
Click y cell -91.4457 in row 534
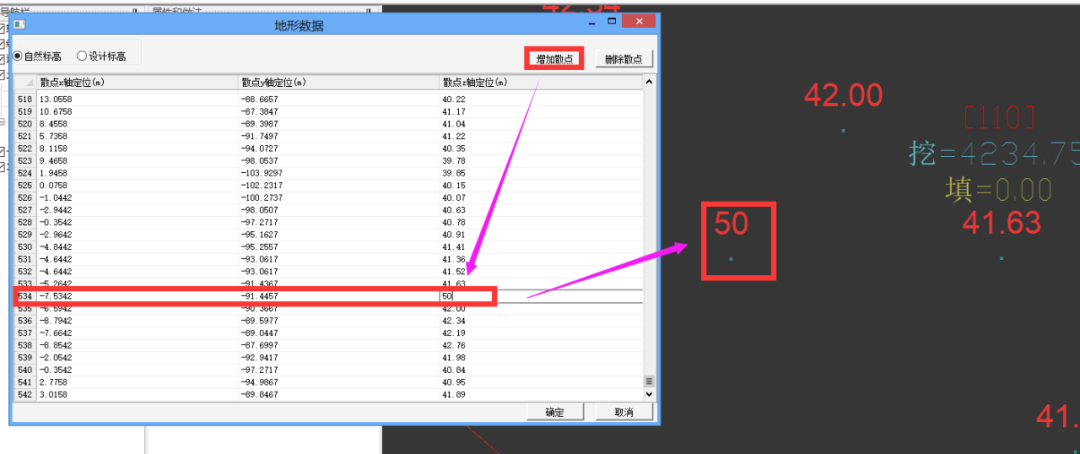[338, 296]
